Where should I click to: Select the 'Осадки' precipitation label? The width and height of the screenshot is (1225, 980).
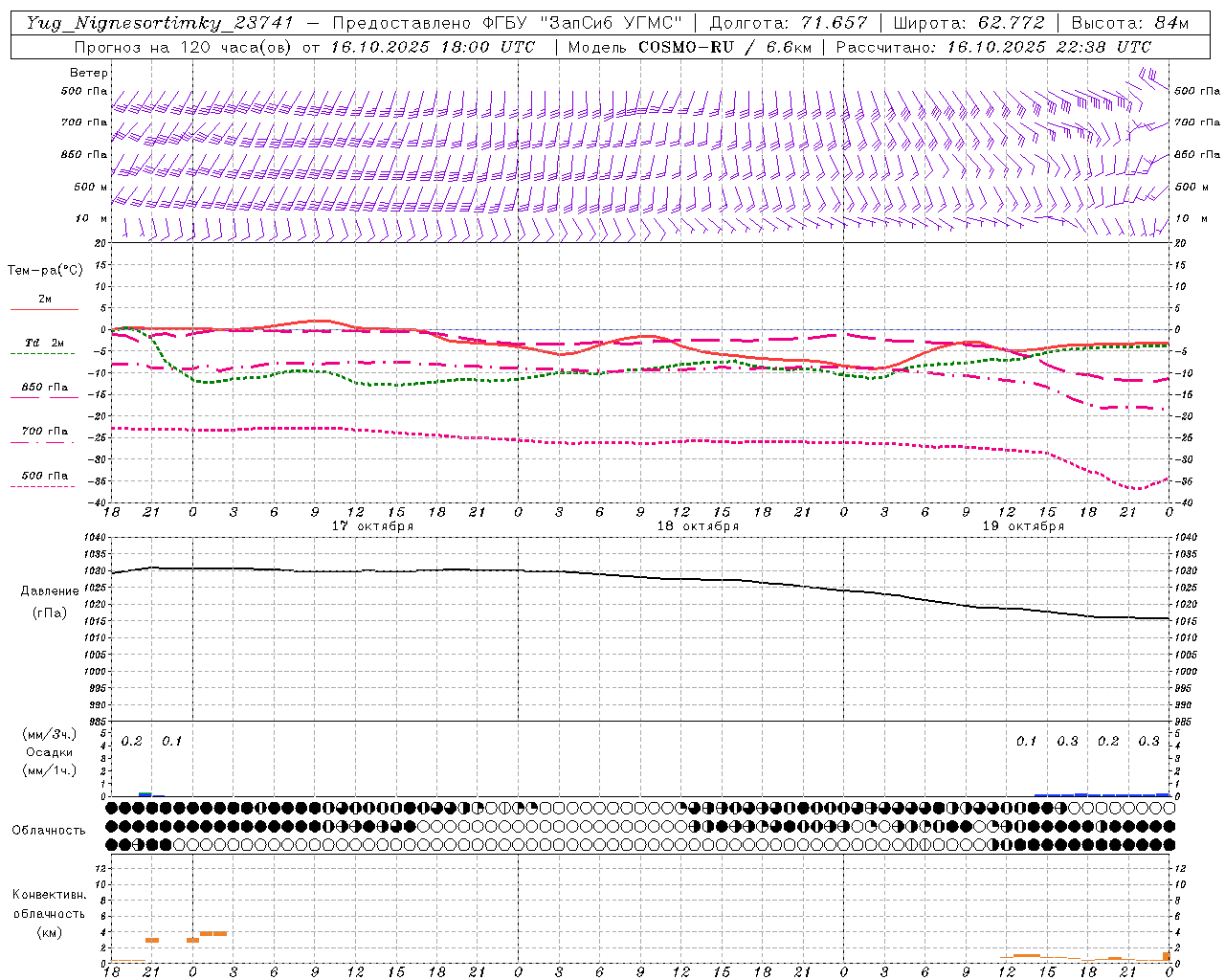point(50,752)
